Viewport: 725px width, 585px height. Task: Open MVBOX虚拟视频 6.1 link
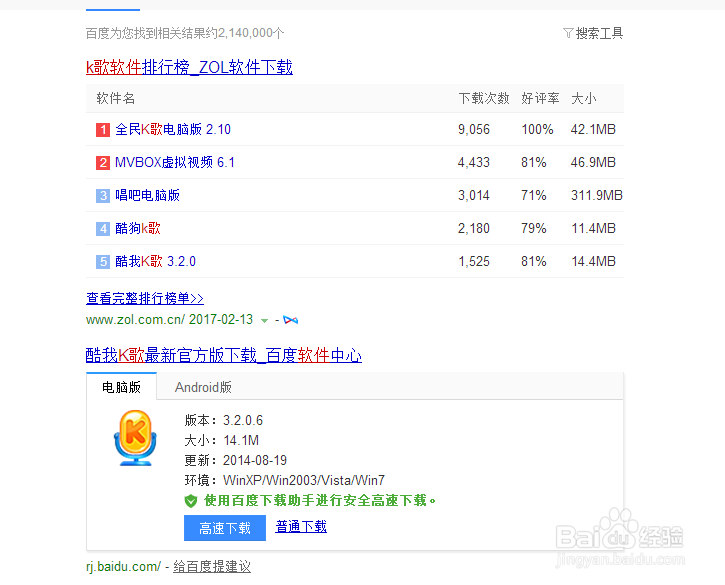coord(174,162)
